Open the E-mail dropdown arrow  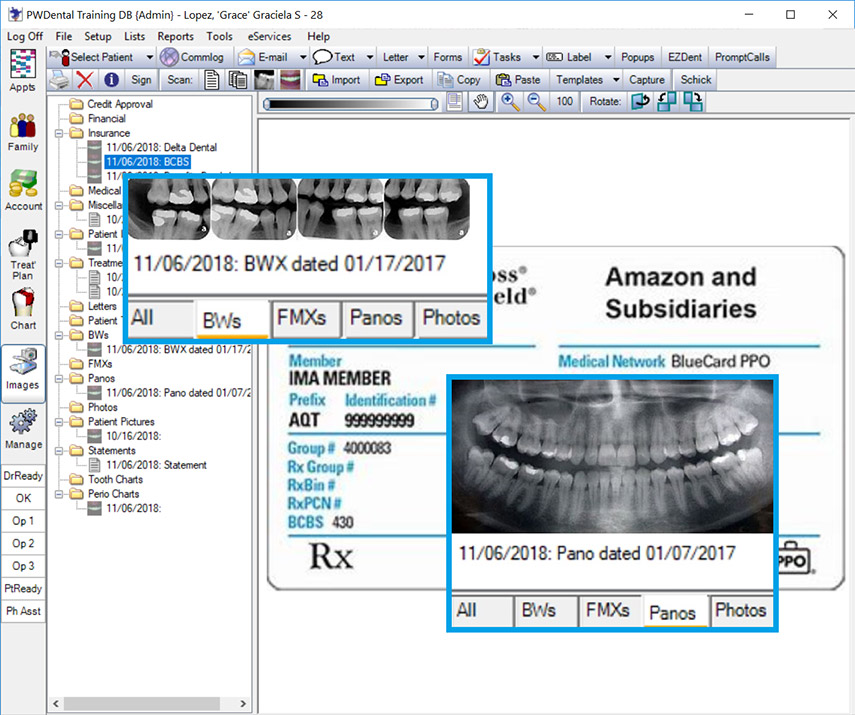tap(303, 57)
